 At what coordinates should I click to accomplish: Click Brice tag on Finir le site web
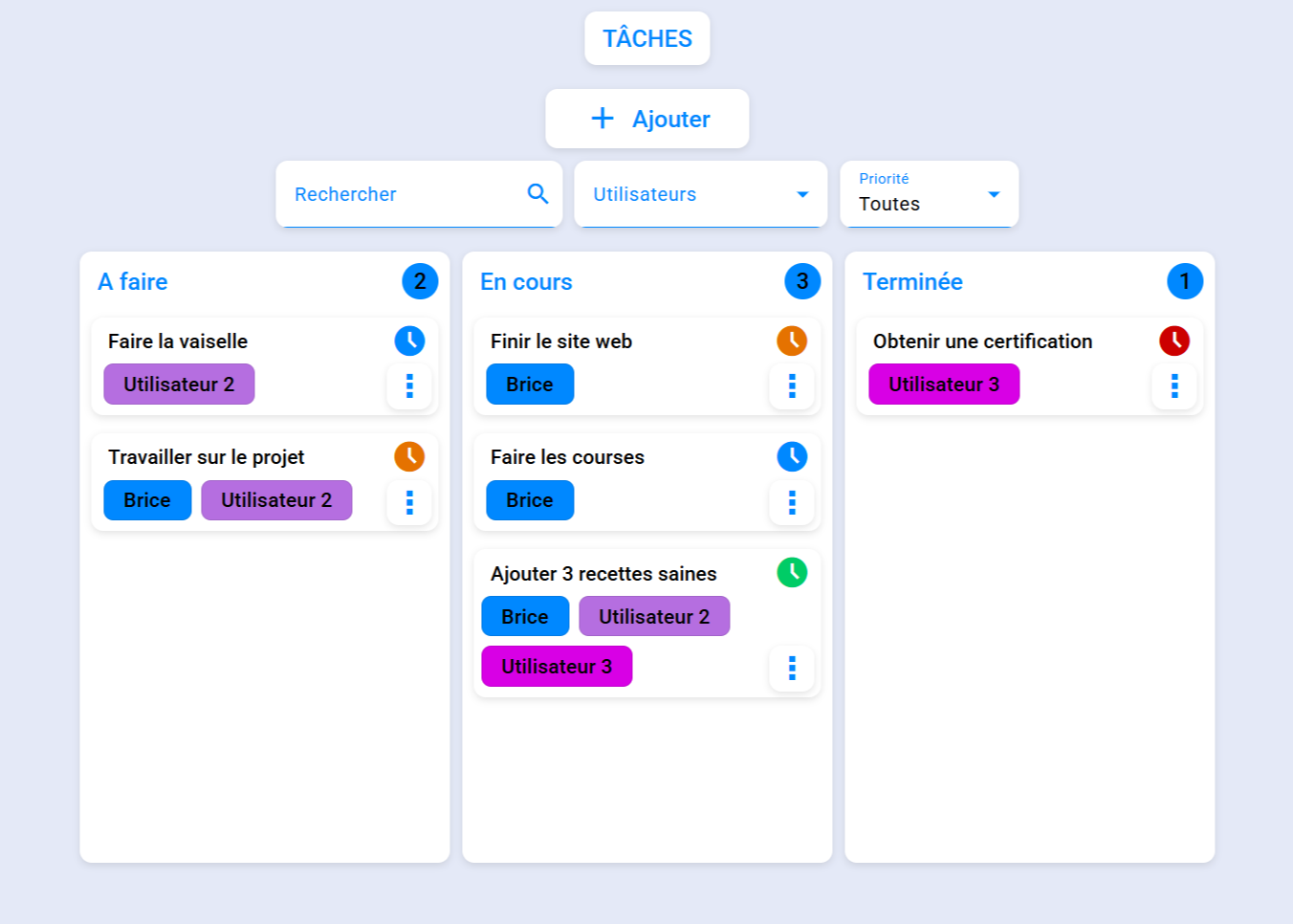pos(530,385)
